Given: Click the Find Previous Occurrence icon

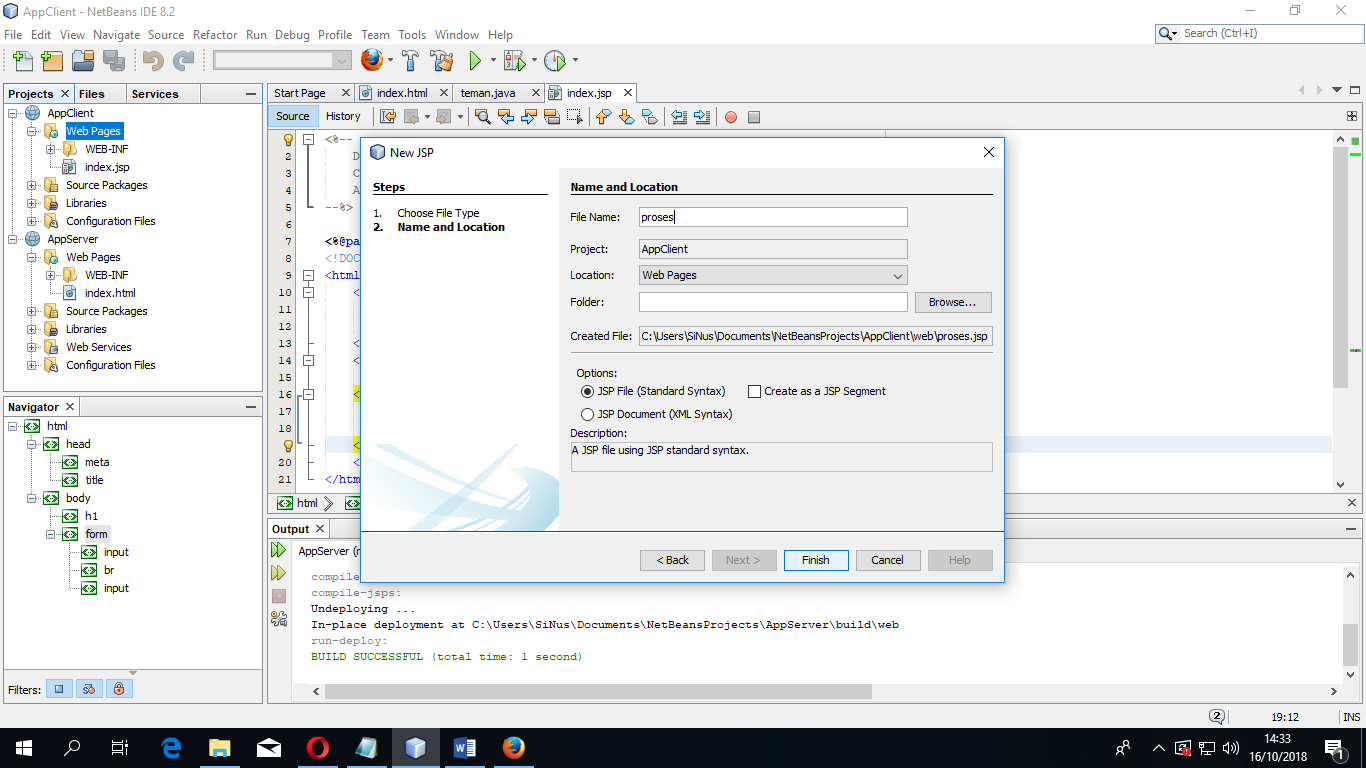Looking at the screenshot, I should pyautogui.click(x=506, y=116).
